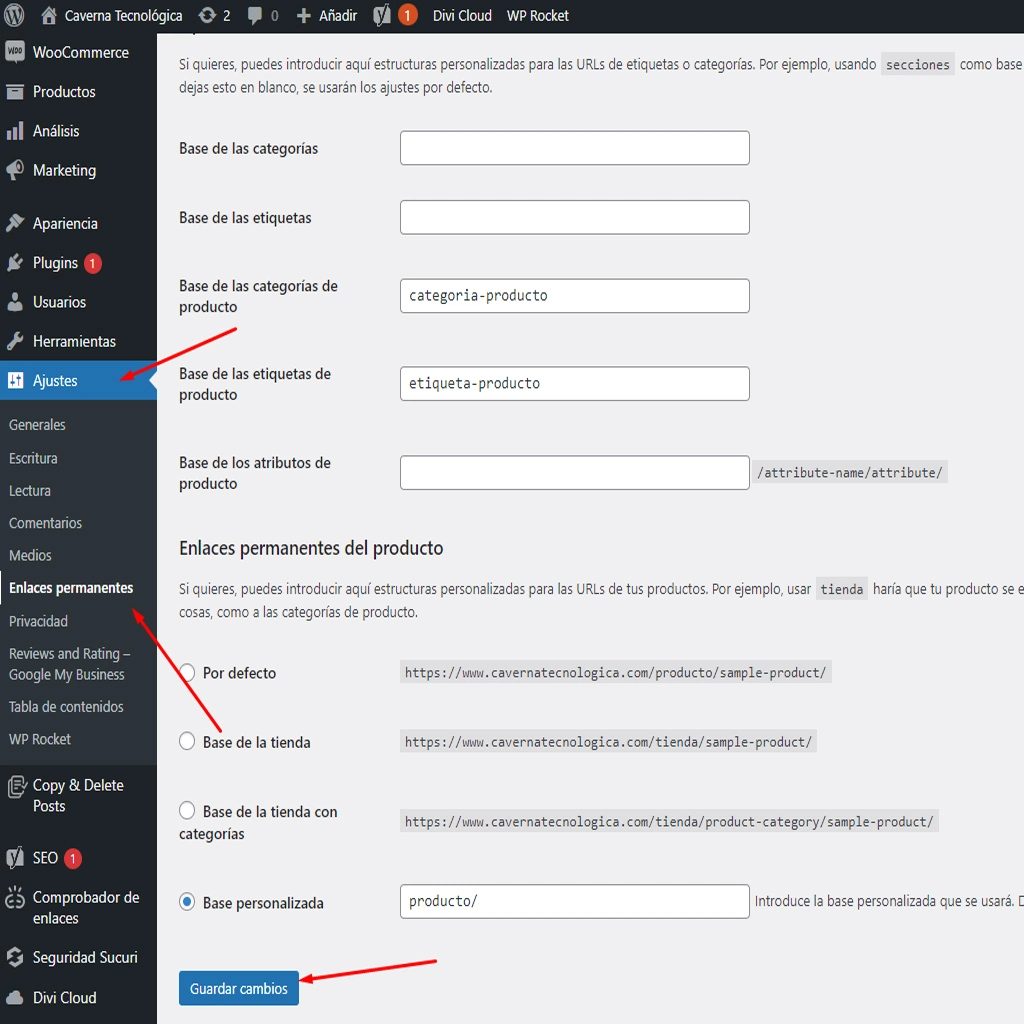Click the Yoast icon in the admin bar
The width and height of the screenshot is (1024, 1024).
[x=382, y=15]
